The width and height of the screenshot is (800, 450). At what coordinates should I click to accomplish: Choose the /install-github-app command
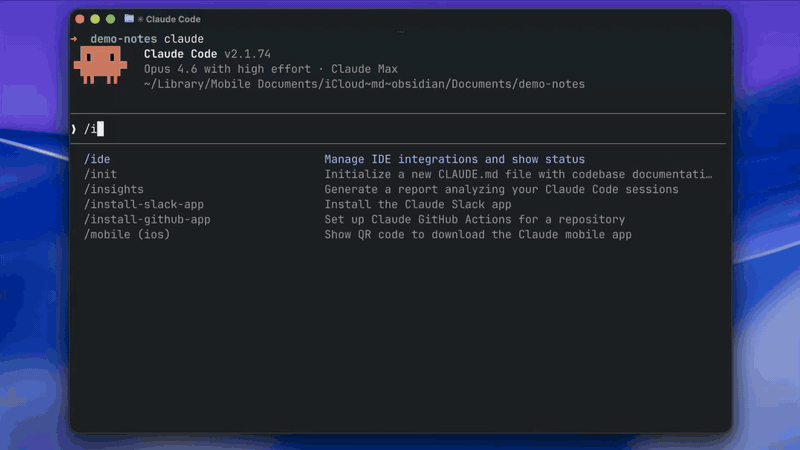pos(147,219)
